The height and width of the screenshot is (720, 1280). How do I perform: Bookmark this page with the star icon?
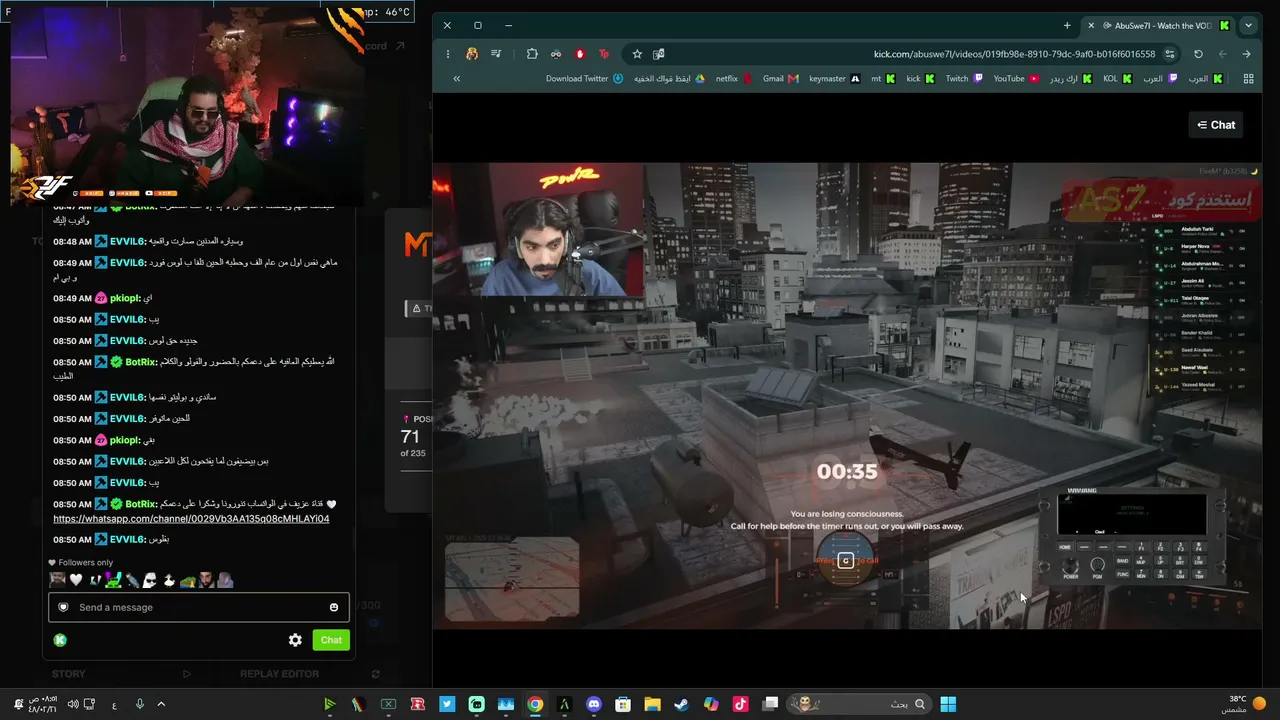(x=637, y=54)
